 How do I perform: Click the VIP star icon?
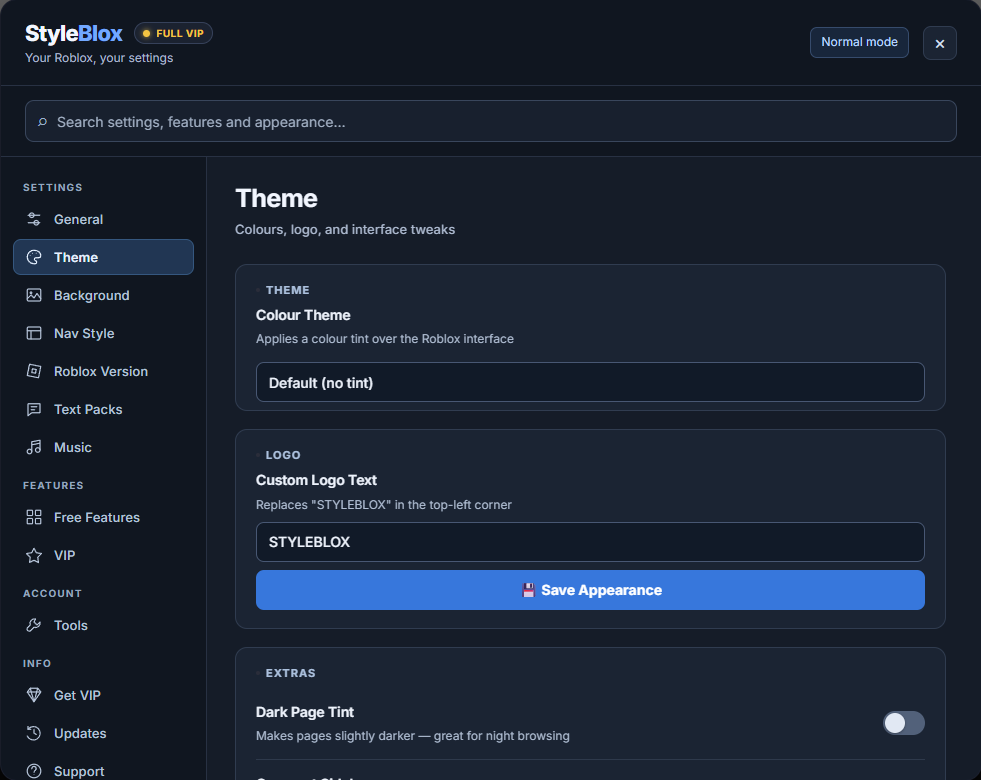click(x=34, y=555)
